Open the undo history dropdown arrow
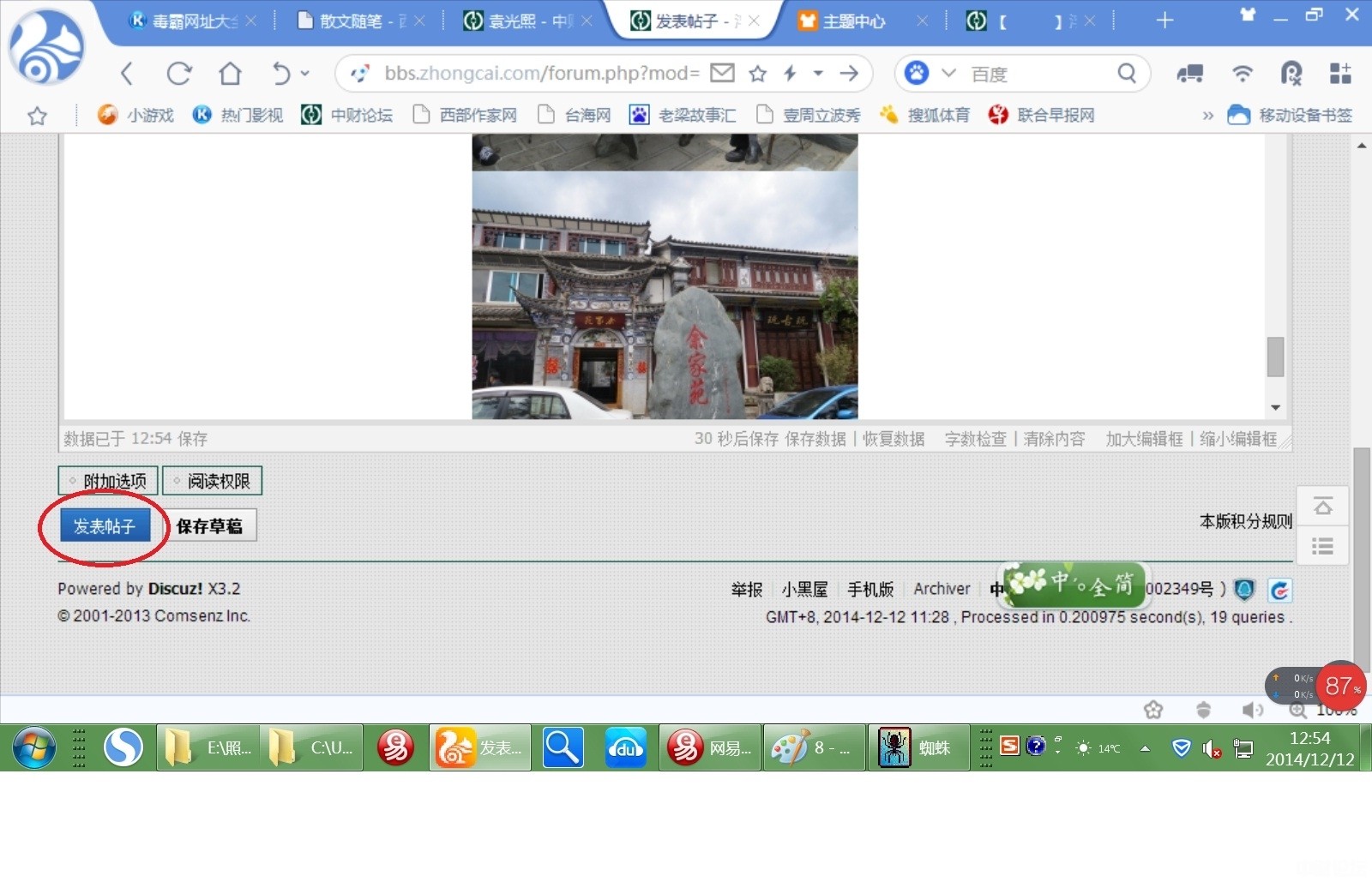The image size is (1372, 882). click(x=305, y=75)
